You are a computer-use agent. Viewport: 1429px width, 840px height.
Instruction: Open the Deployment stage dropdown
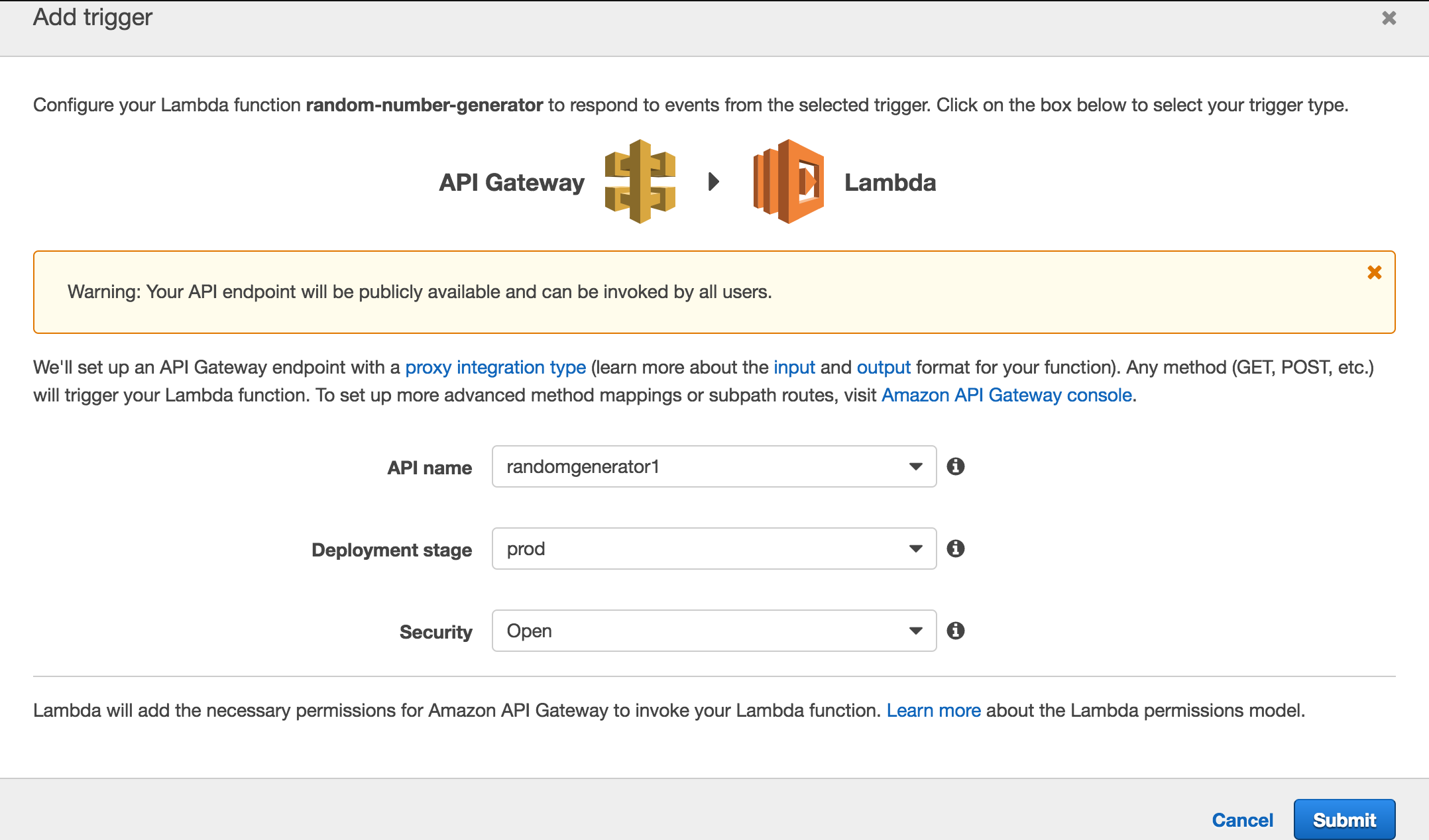click(714, 549)
